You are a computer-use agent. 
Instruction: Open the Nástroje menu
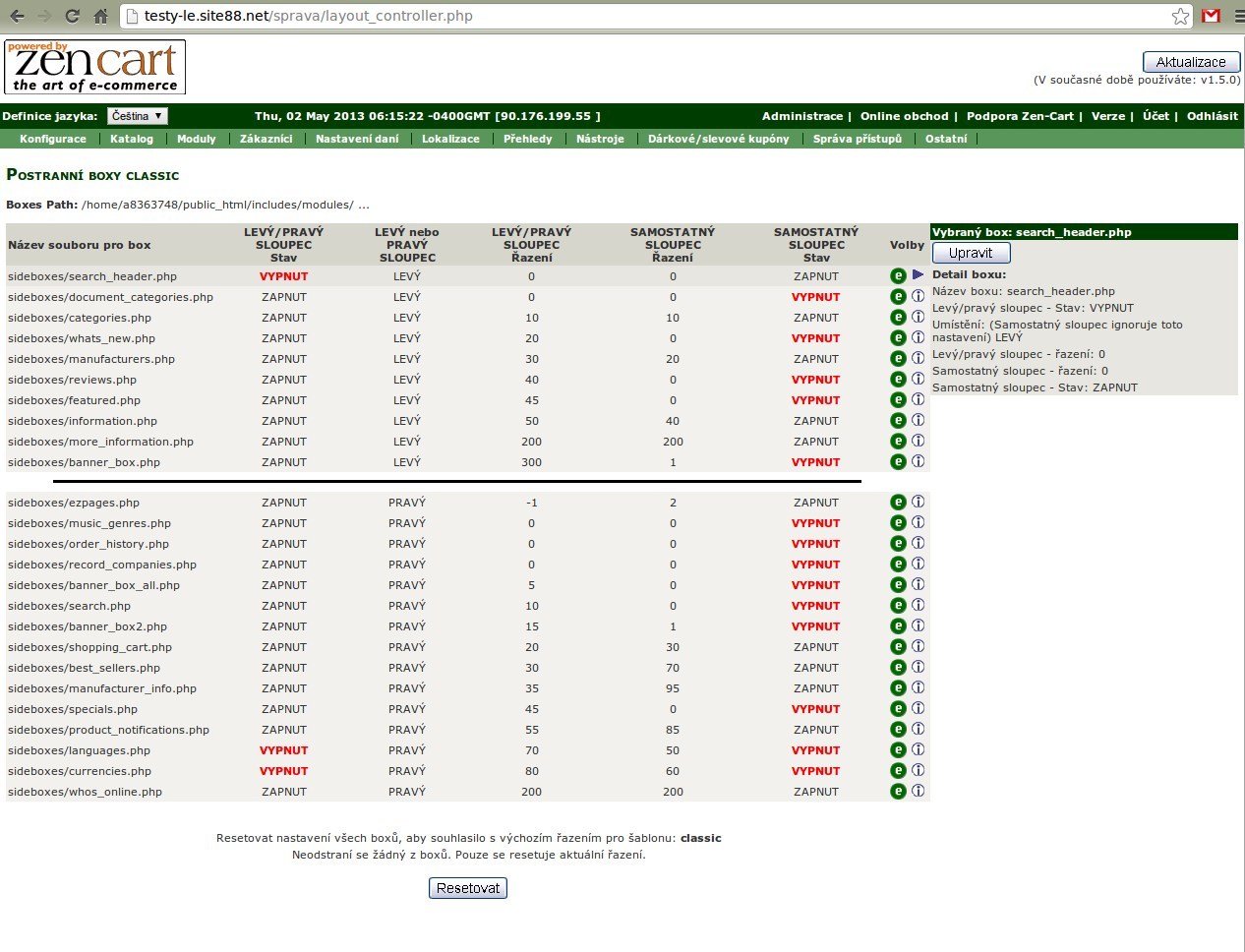tap(600, 139)
